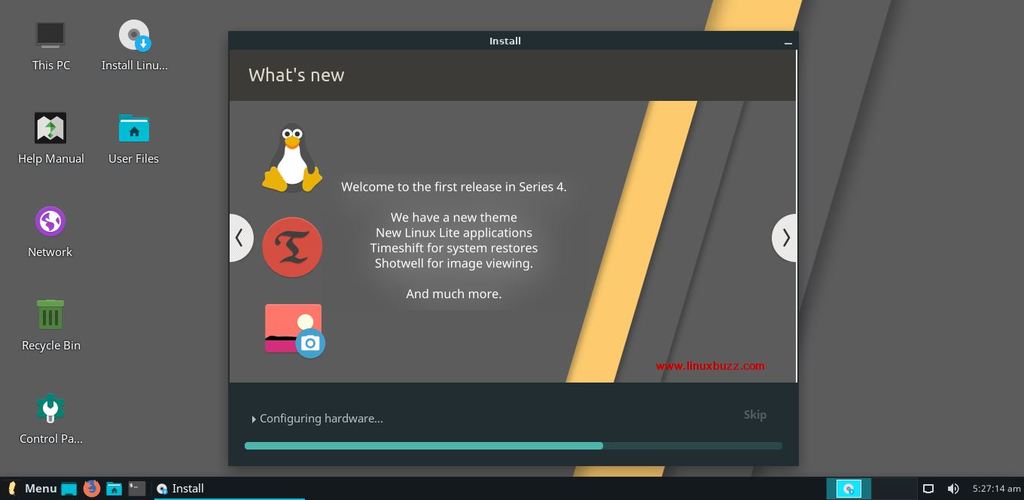This screenshot has width=1024, height=500.
Task: Expand the Configuring hardware details triangle
Action: (x=253, y=419)
